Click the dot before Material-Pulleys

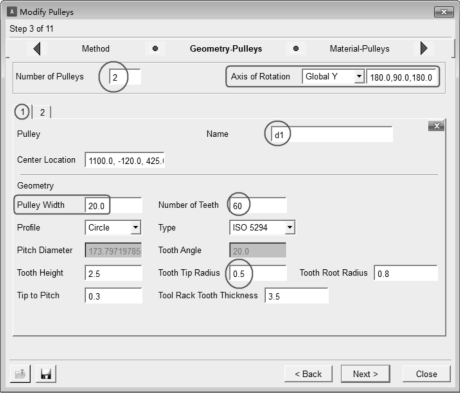296,49
